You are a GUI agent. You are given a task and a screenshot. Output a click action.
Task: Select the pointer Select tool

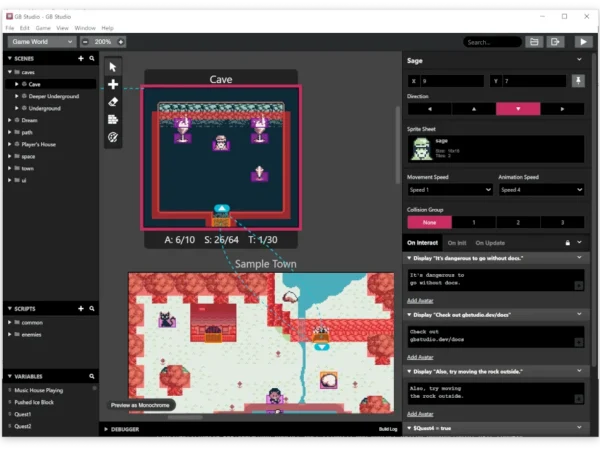click(113, 67)
